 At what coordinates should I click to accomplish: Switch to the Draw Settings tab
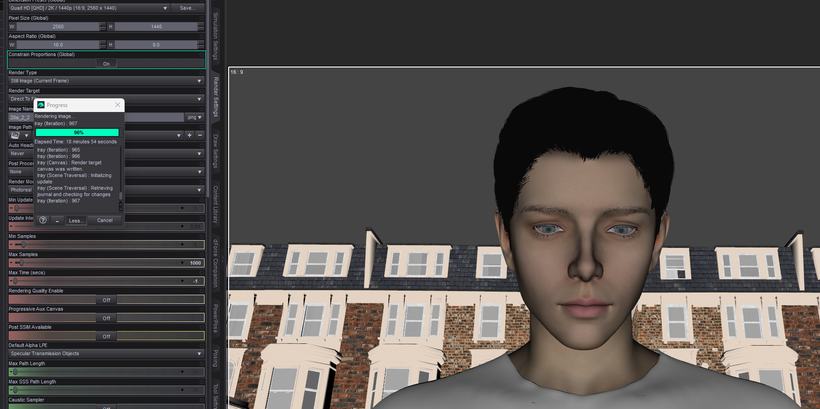tap(215, 151)
